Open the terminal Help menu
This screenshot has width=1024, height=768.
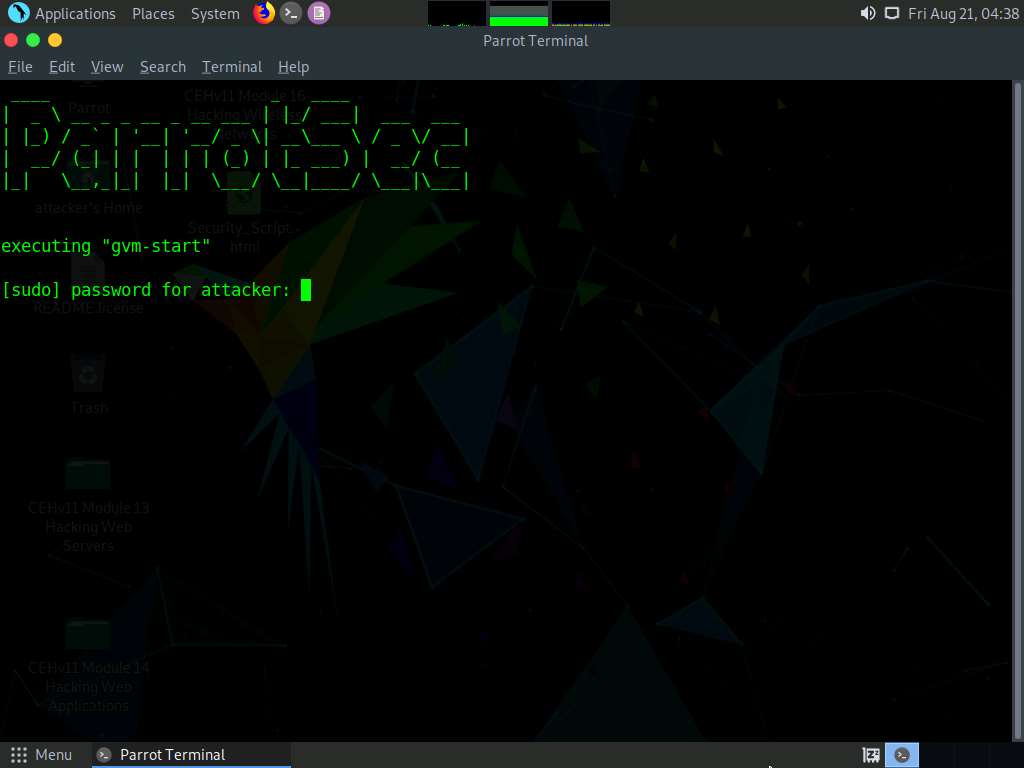pos(293,67)
